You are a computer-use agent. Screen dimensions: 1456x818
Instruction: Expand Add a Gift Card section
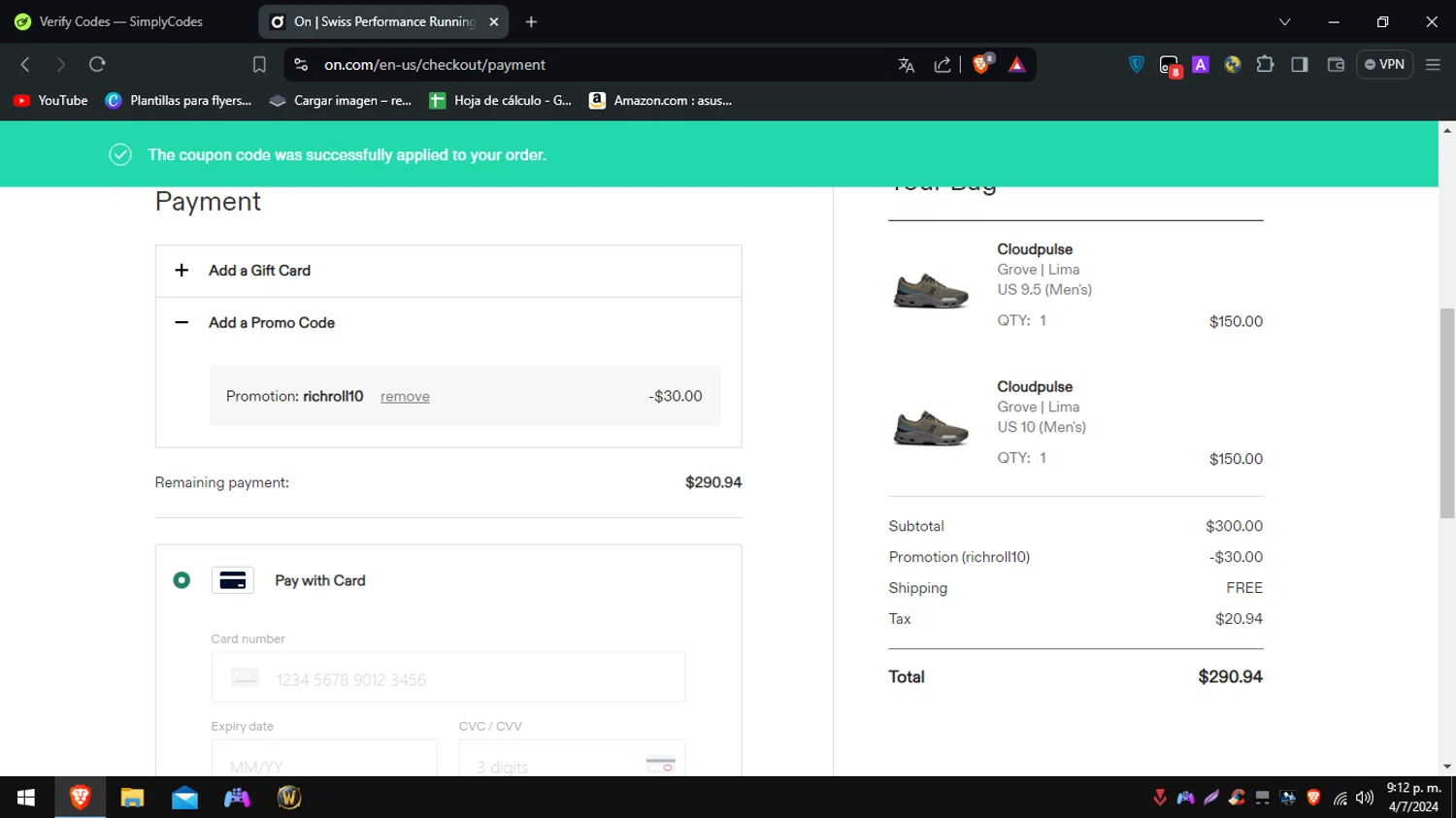click(x=448, y=271)
